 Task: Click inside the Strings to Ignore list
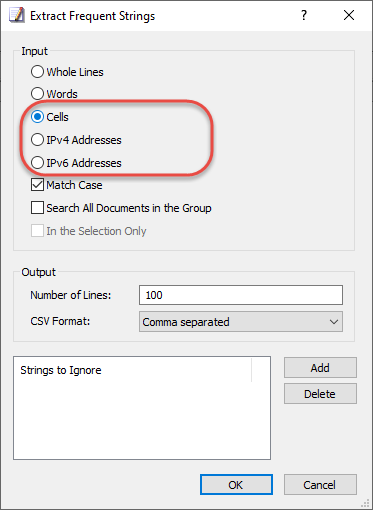click(x=142, y=420)
